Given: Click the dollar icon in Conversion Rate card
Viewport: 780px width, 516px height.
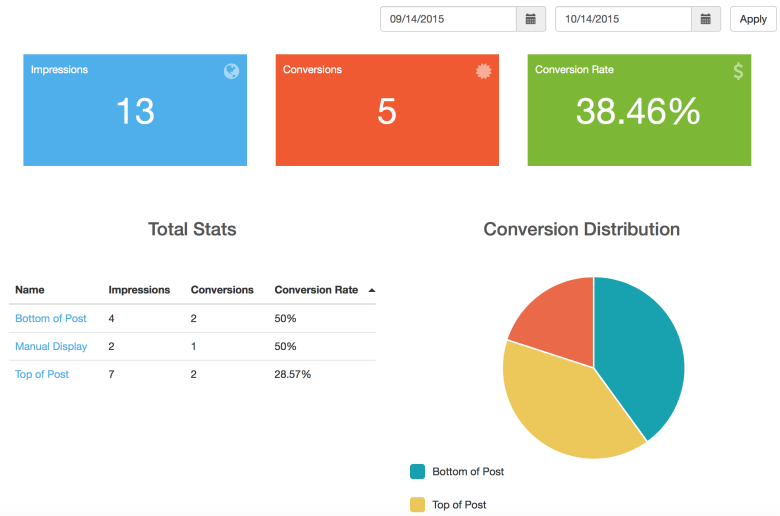Looking at the screenshot, I should (x=738, y=71).
